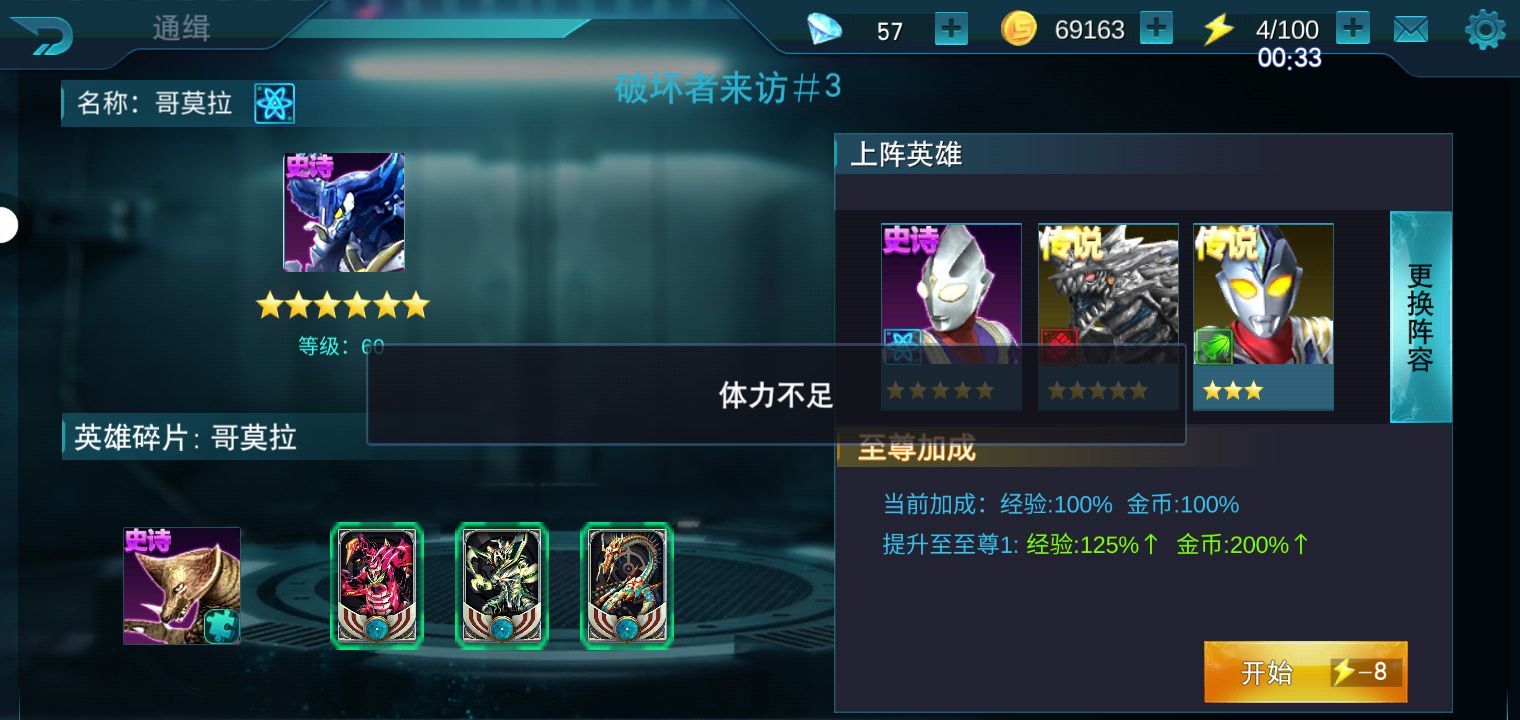1520x720 pixels.
Task: Open the 哥莫拉 boss portrait
Action: tap(344, 212)
